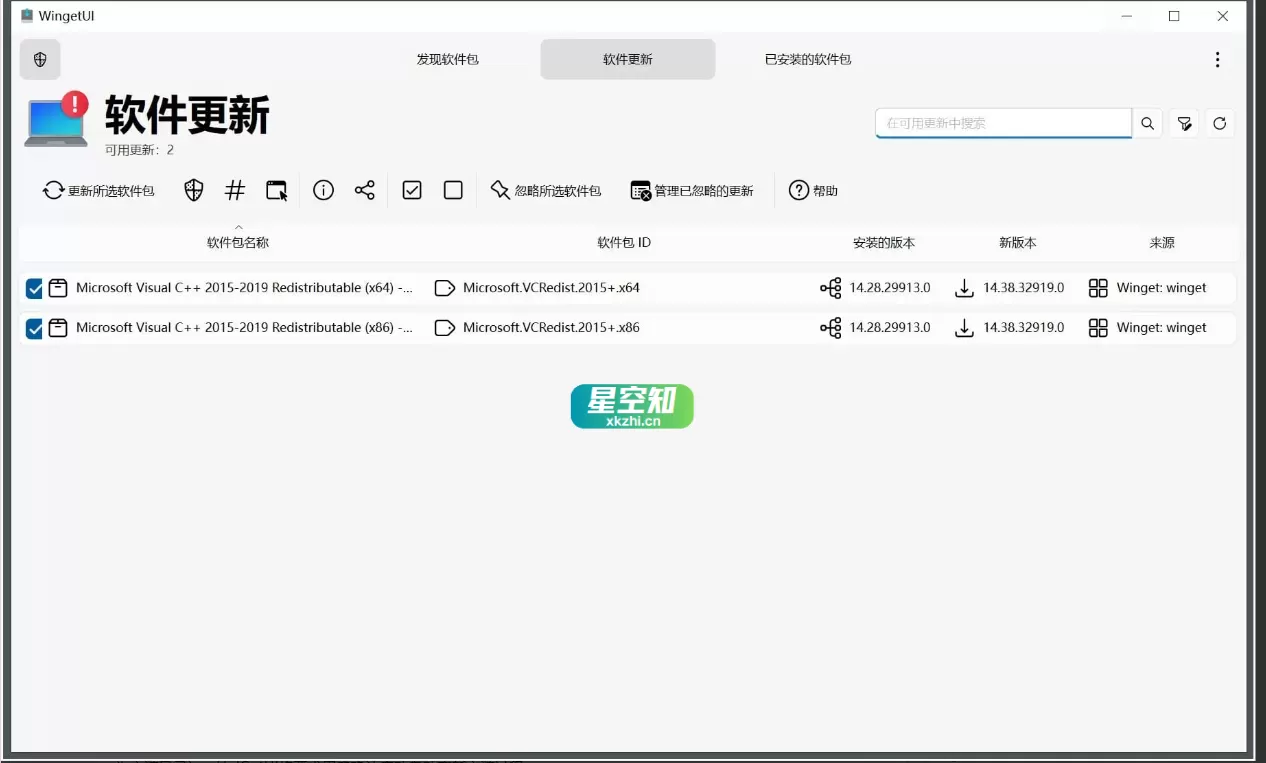Image resolution: width=1266 pixels, height=763 pixels.
Task: Click the reload sources icon at top right
Action: [1220, 123]
